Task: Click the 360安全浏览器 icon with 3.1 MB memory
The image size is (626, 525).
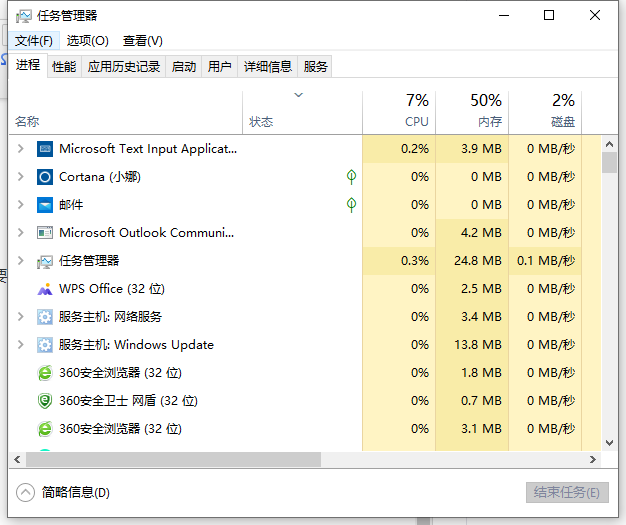Action: 45,429
